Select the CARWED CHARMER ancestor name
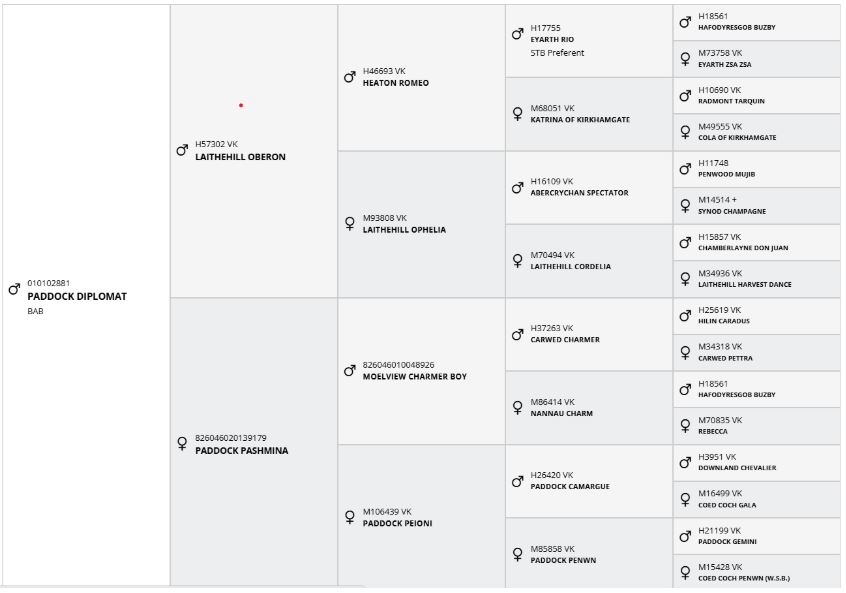Image resolution: width=846 pixels, height=593 pixels. click(565, 340)
